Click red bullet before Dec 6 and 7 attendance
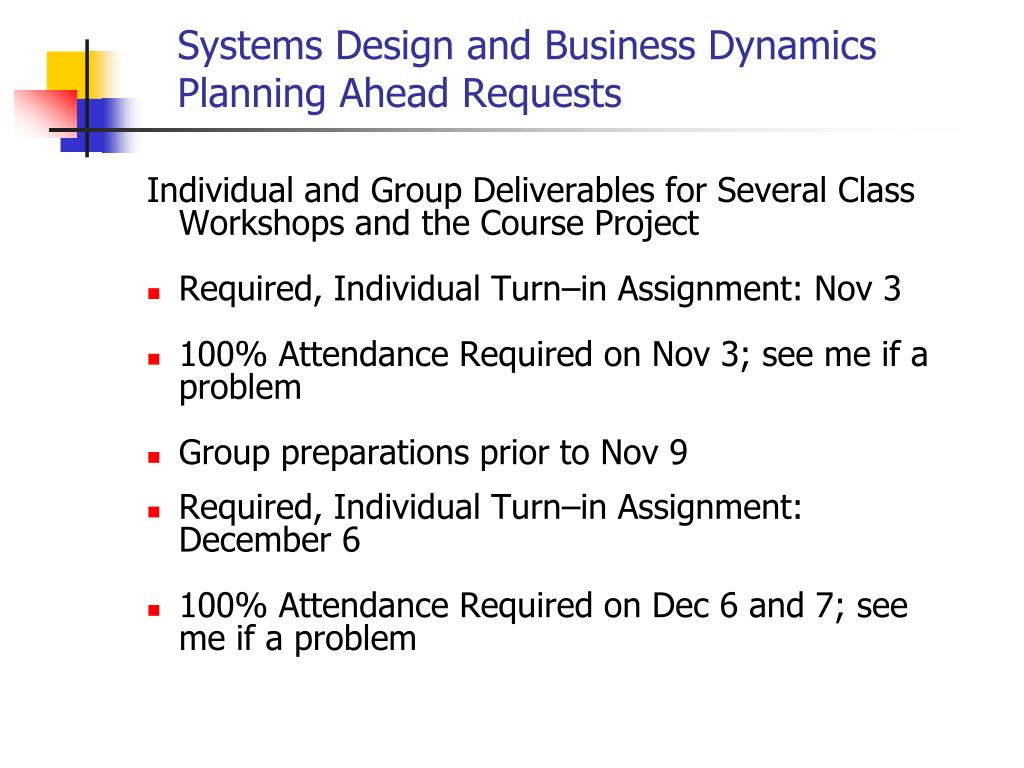Image resolution: width=1024 pixels, height=768 pixels. (x=154, y=611)
